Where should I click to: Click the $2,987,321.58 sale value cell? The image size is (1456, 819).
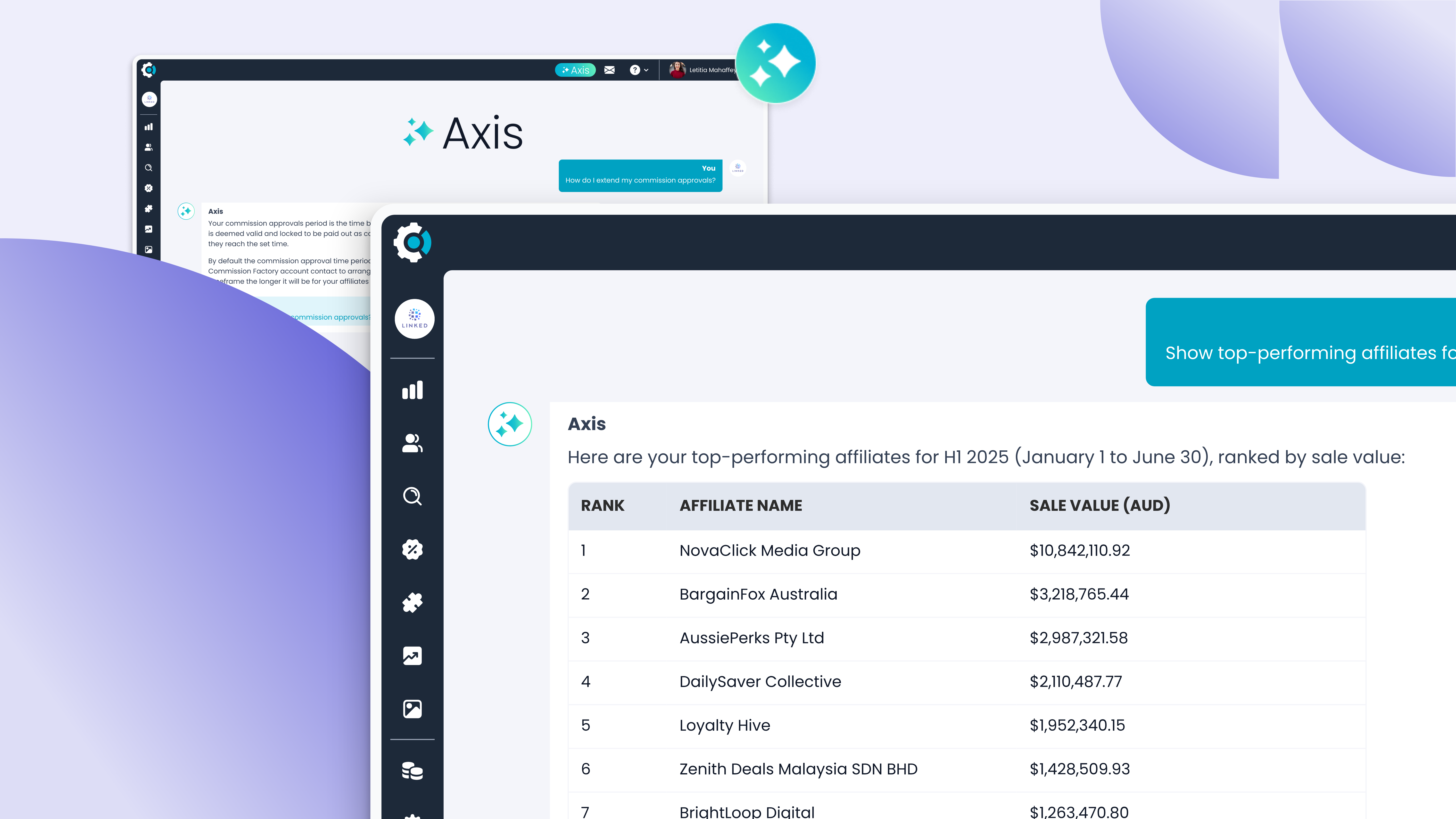tap(1078, 638)
